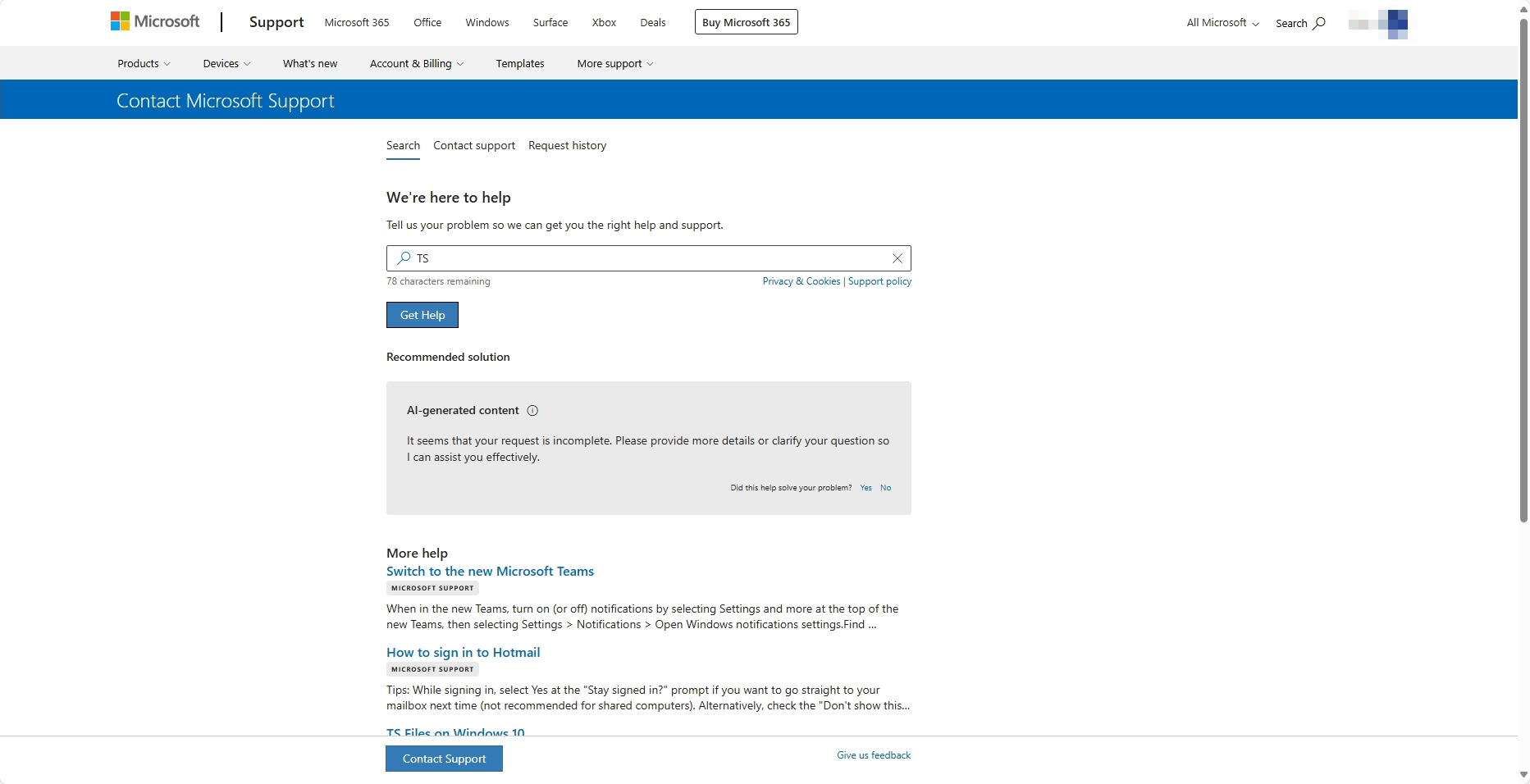The width and height of the screenshot is (1530, 784).
Task: Go to Surface in top navigation
Action: tap(550, 22)
